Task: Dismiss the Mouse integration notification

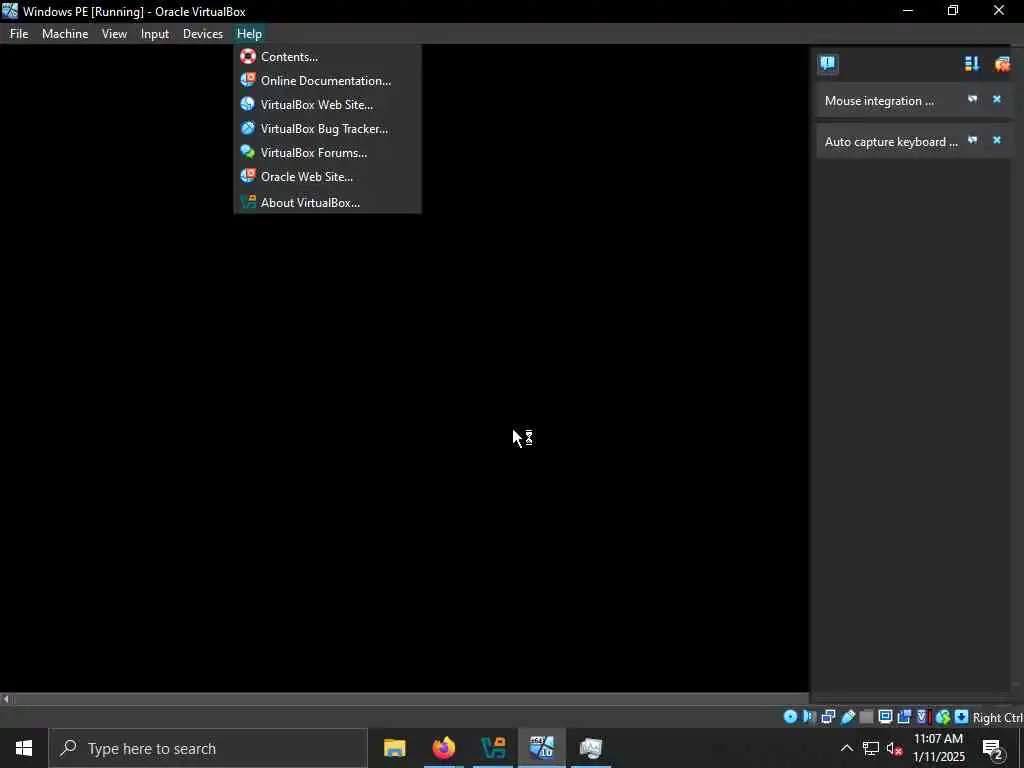Action: click(x=997, y=100)
